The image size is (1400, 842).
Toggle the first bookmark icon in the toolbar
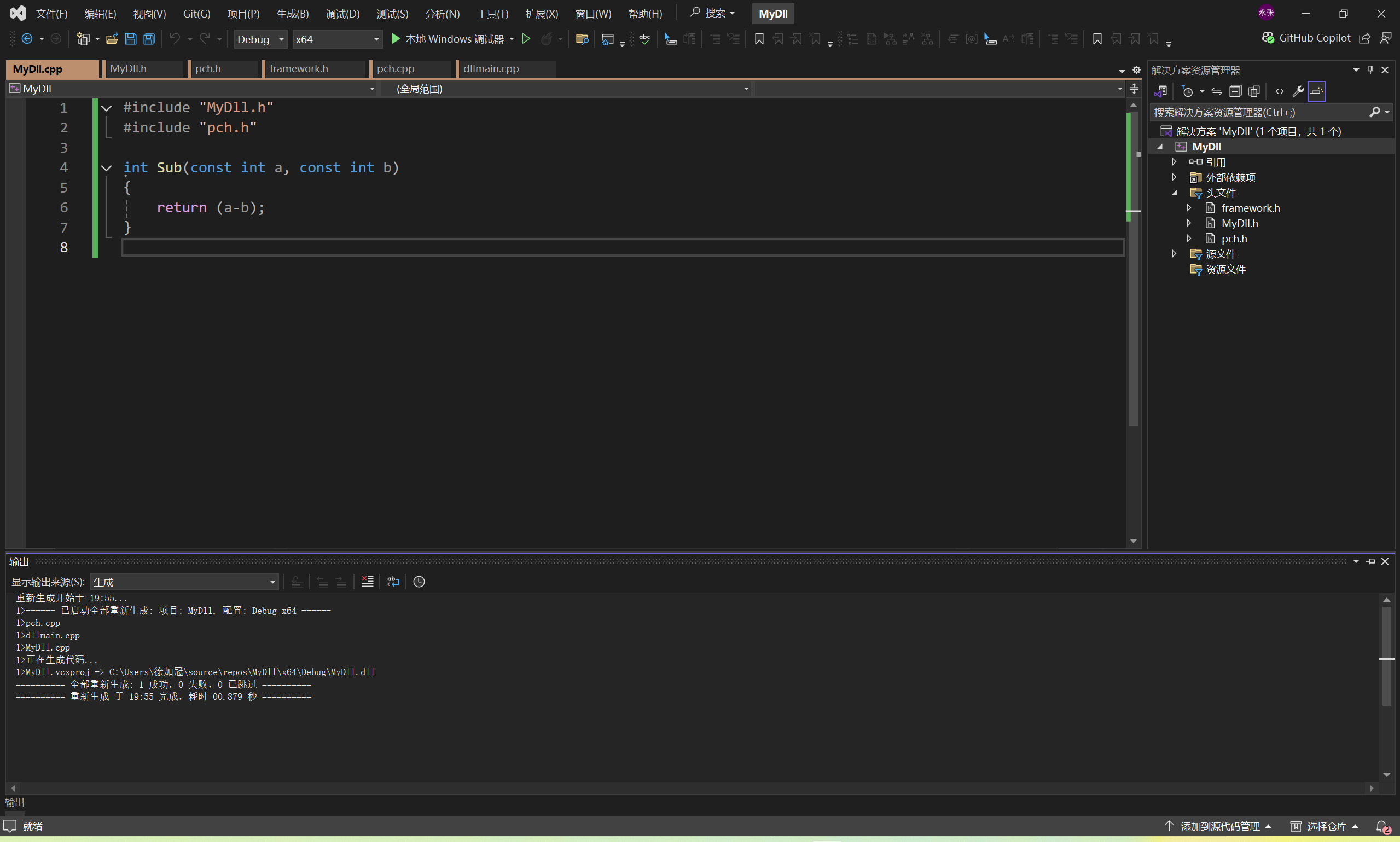click(759, 39)
